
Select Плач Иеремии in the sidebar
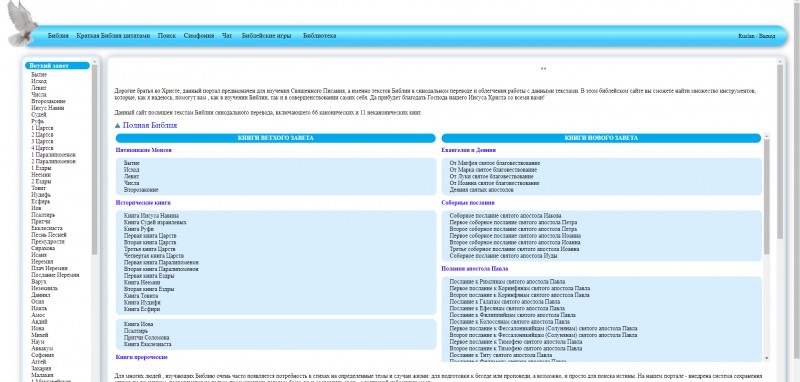click(49, 268)
